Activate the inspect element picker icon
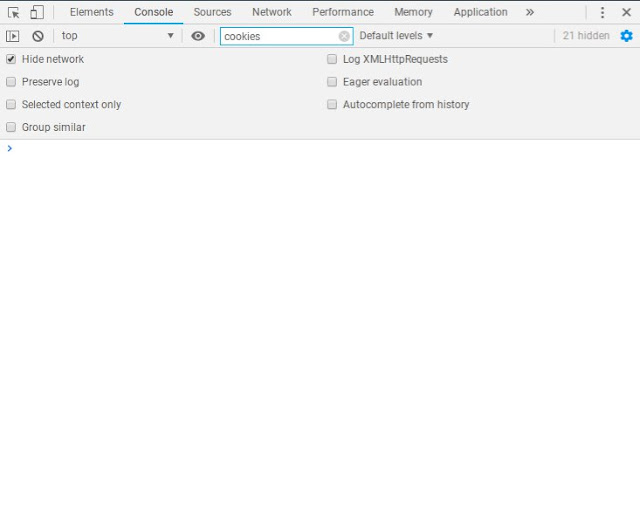This screenshot has width=640, height=529. pos(13,12)
